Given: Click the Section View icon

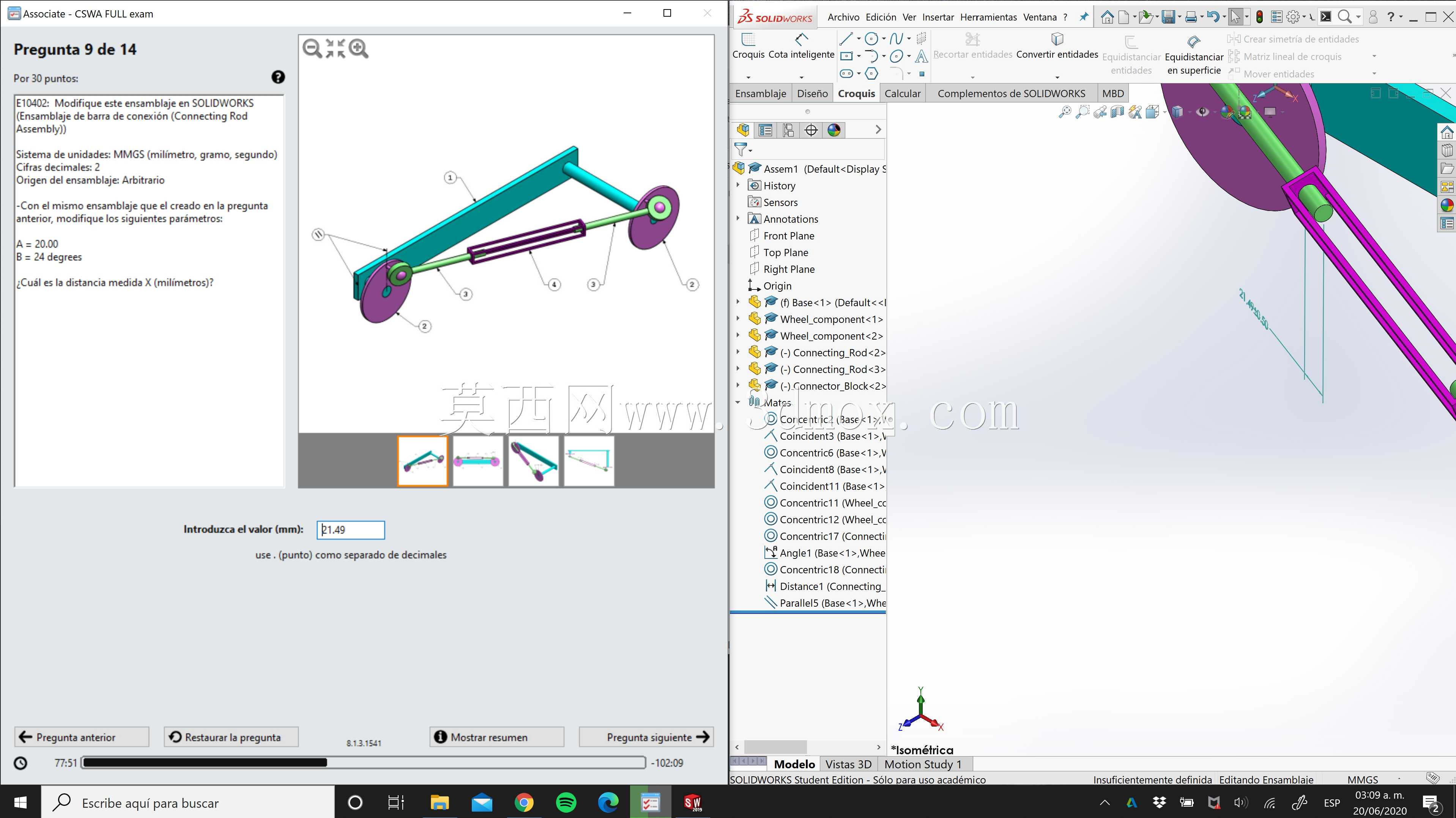Looking at the screenshot, I should pyautogui.click(x=1117, y=112).
